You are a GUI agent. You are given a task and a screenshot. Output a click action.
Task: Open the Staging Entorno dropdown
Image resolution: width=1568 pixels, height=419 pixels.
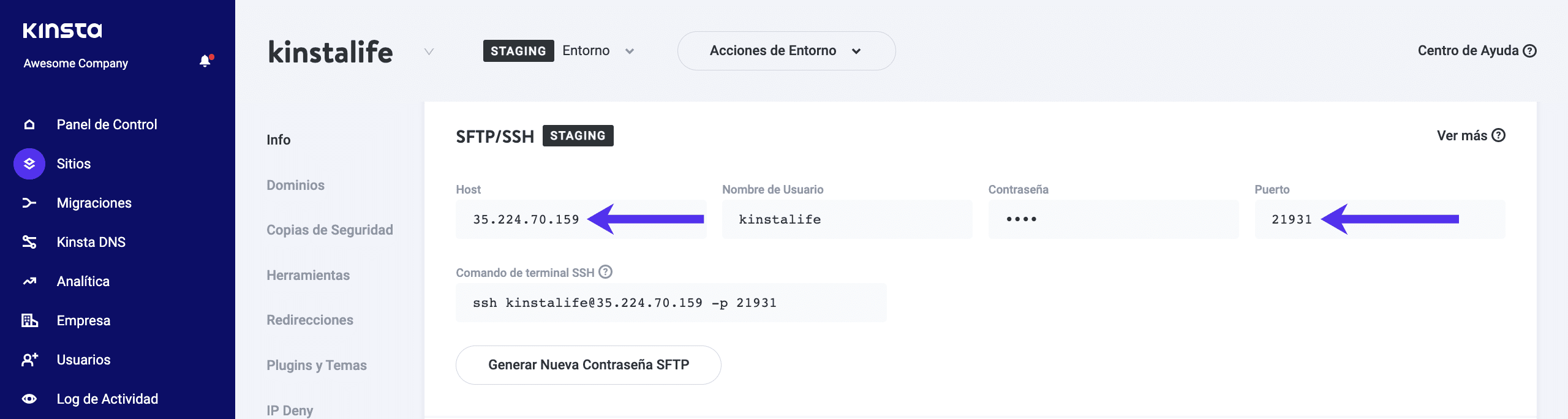pyautogui.click(x=629, y=51)
